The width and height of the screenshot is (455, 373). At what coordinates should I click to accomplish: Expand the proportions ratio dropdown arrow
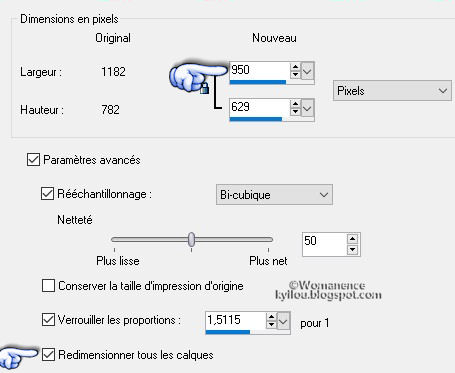283,322
